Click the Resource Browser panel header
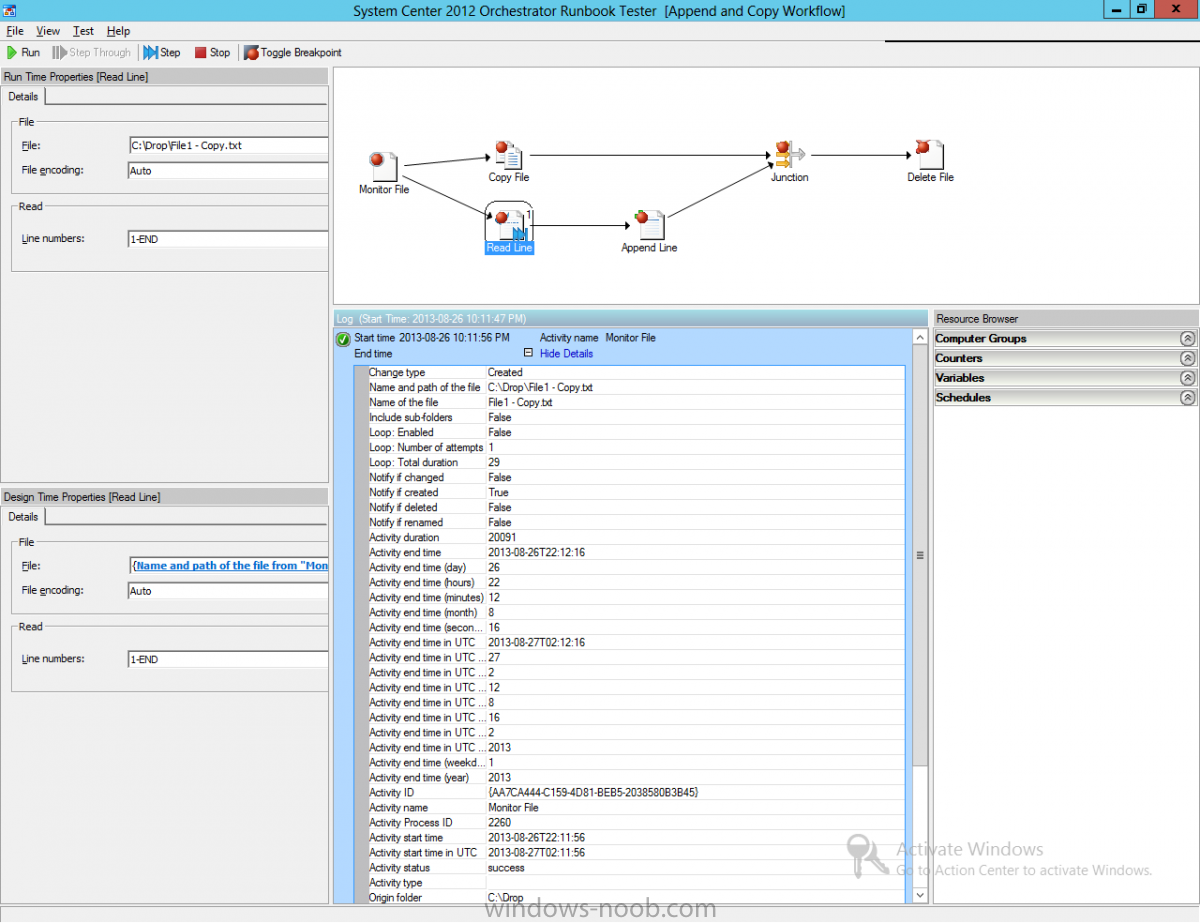 [x=1066, y=319]
